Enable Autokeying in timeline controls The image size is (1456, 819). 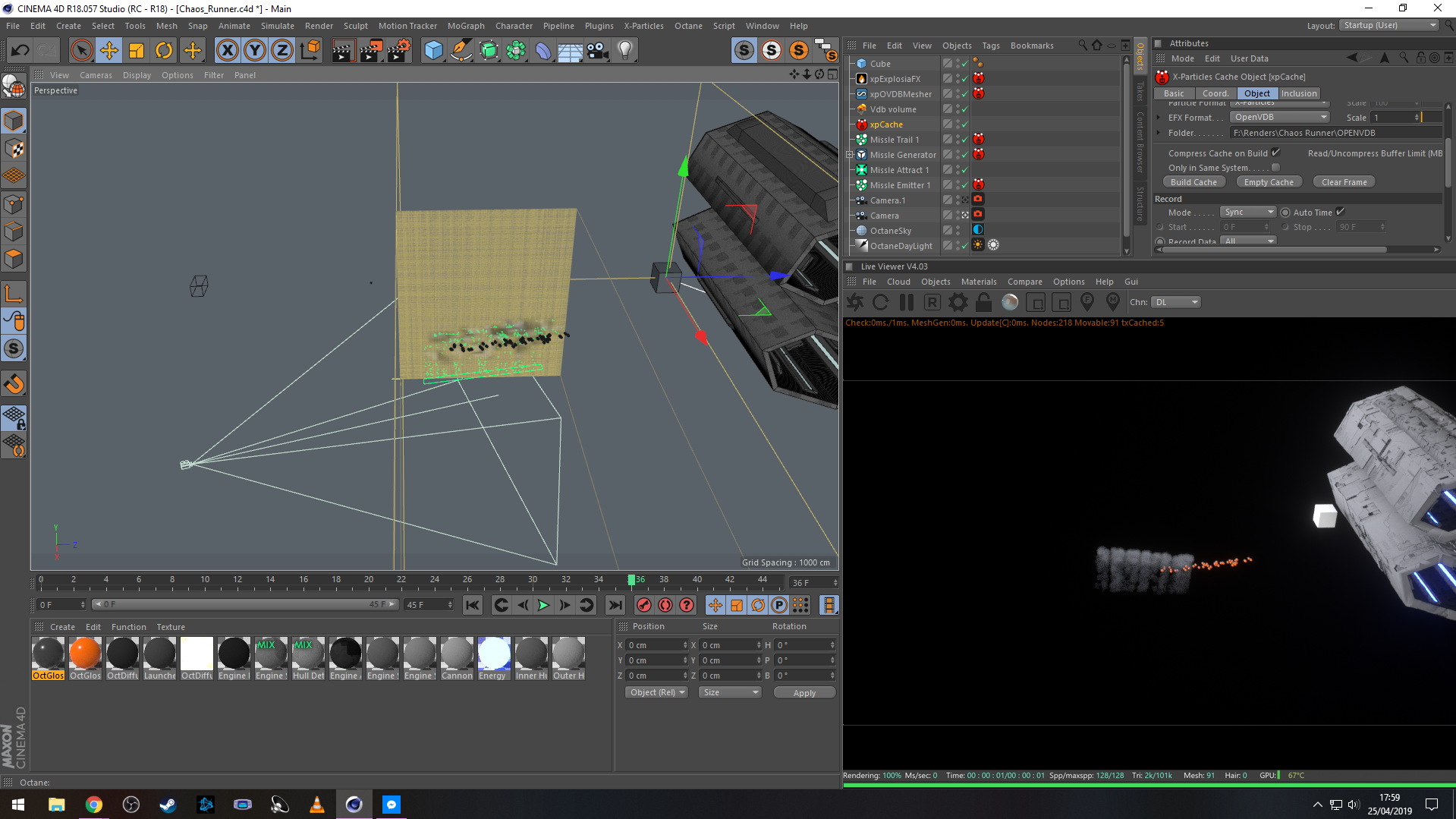click(x=665, y=605)
